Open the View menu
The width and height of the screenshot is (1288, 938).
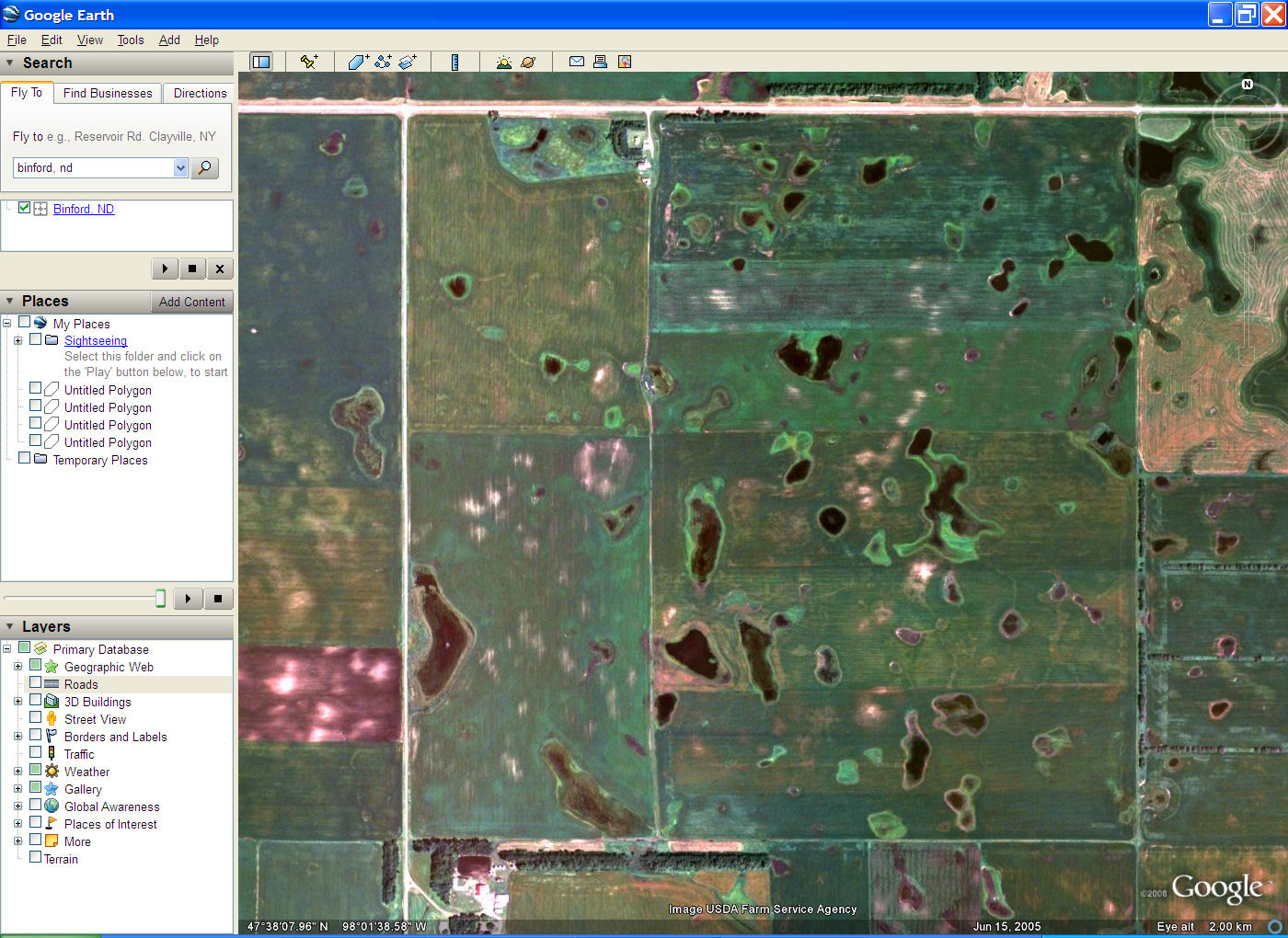tap(90, 40)
